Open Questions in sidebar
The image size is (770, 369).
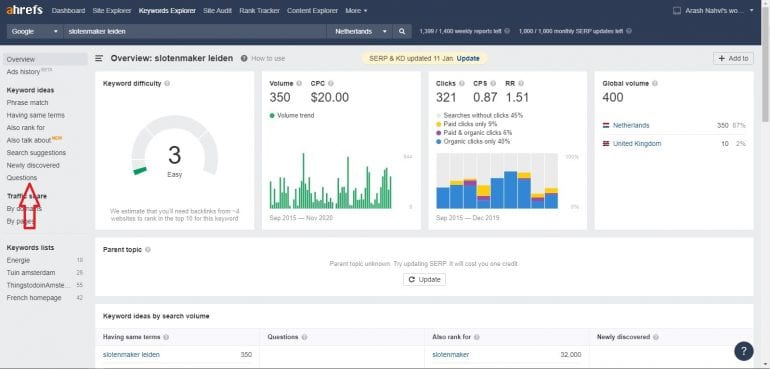(22, 177)
